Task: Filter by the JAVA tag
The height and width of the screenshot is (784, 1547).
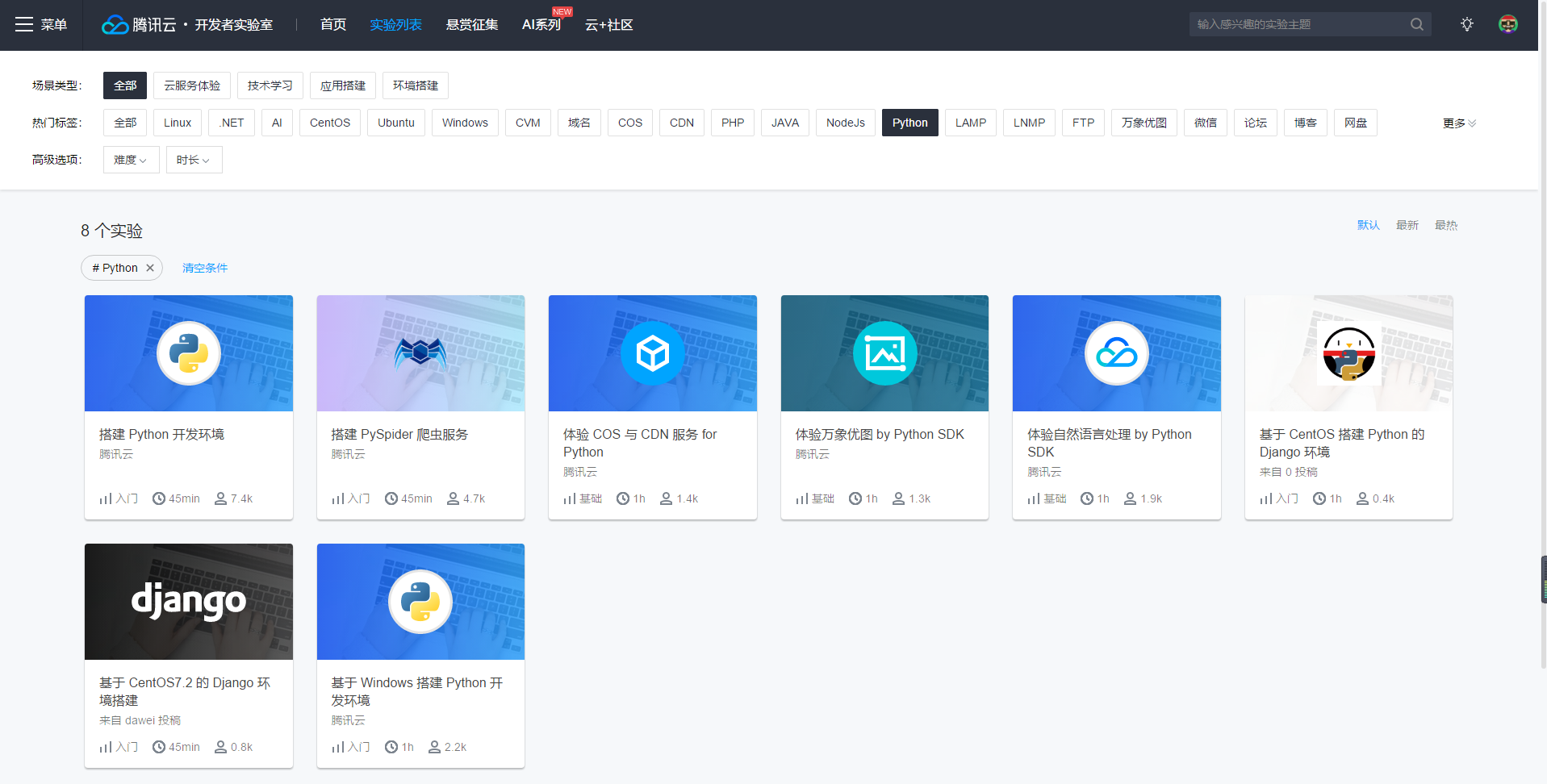Action: pos(785,123)
